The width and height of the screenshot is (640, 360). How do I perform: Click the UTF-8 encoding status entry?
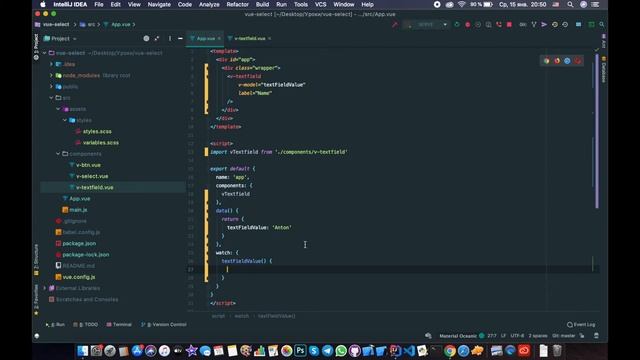point(517,336)
